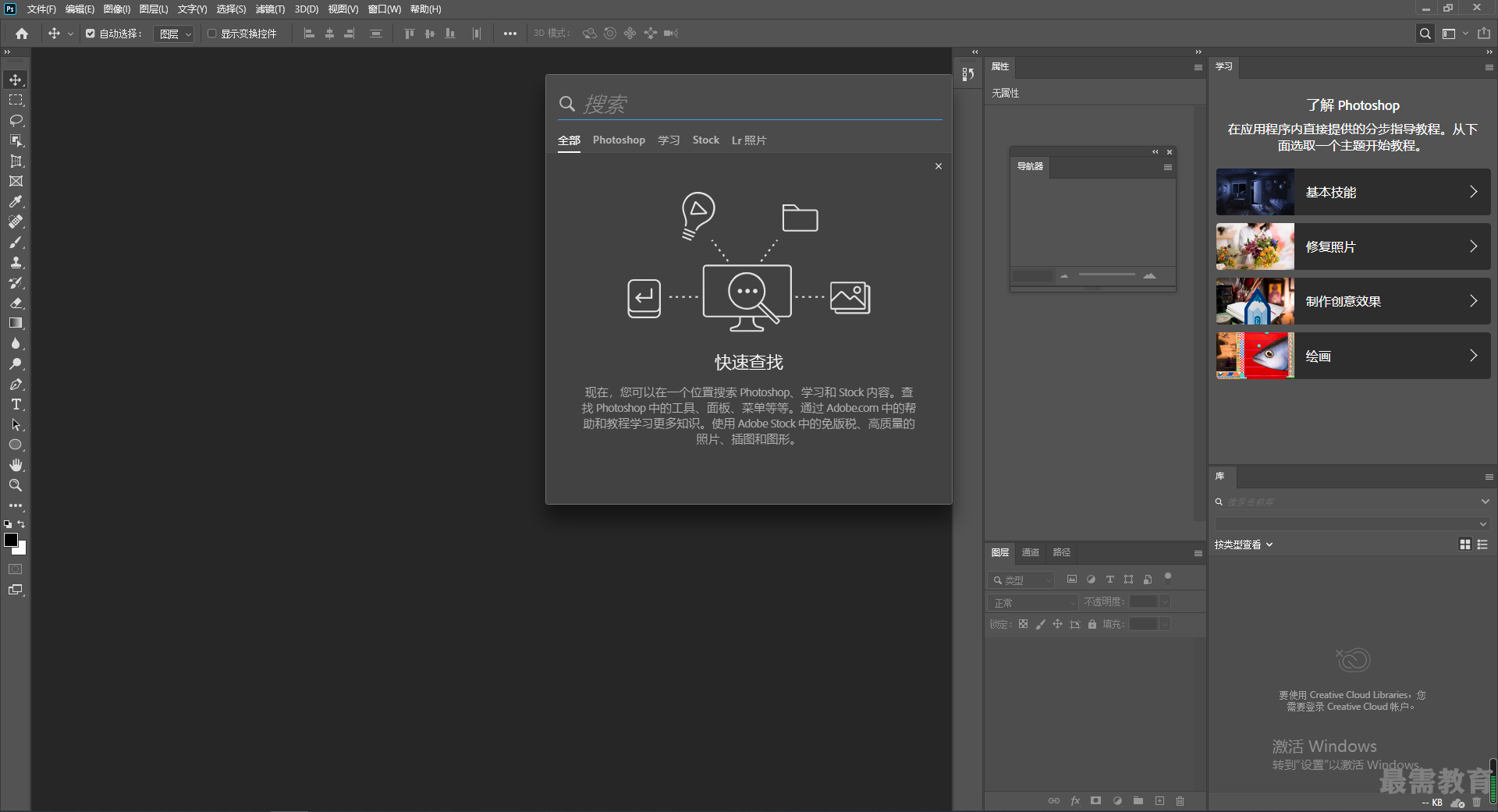Select the Stock tab in search dialog
This screenshot has width=1498, height=812.
705,140
